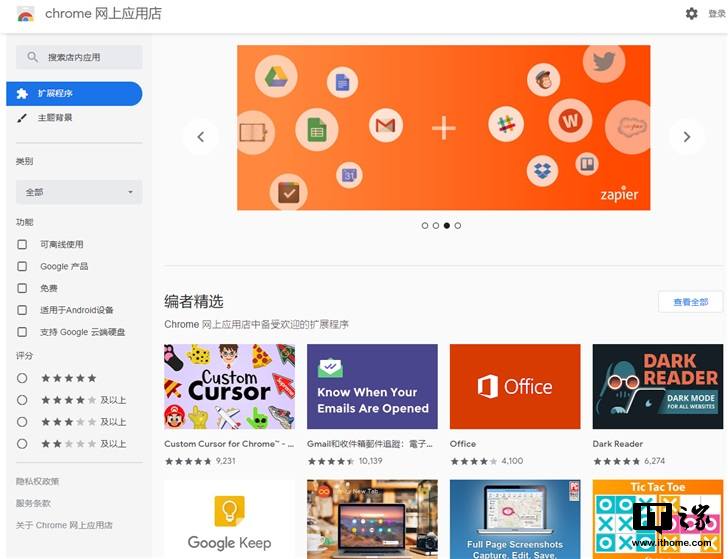Click the Google Drive icon in banner
728x559 pixels.
[275, 77]
